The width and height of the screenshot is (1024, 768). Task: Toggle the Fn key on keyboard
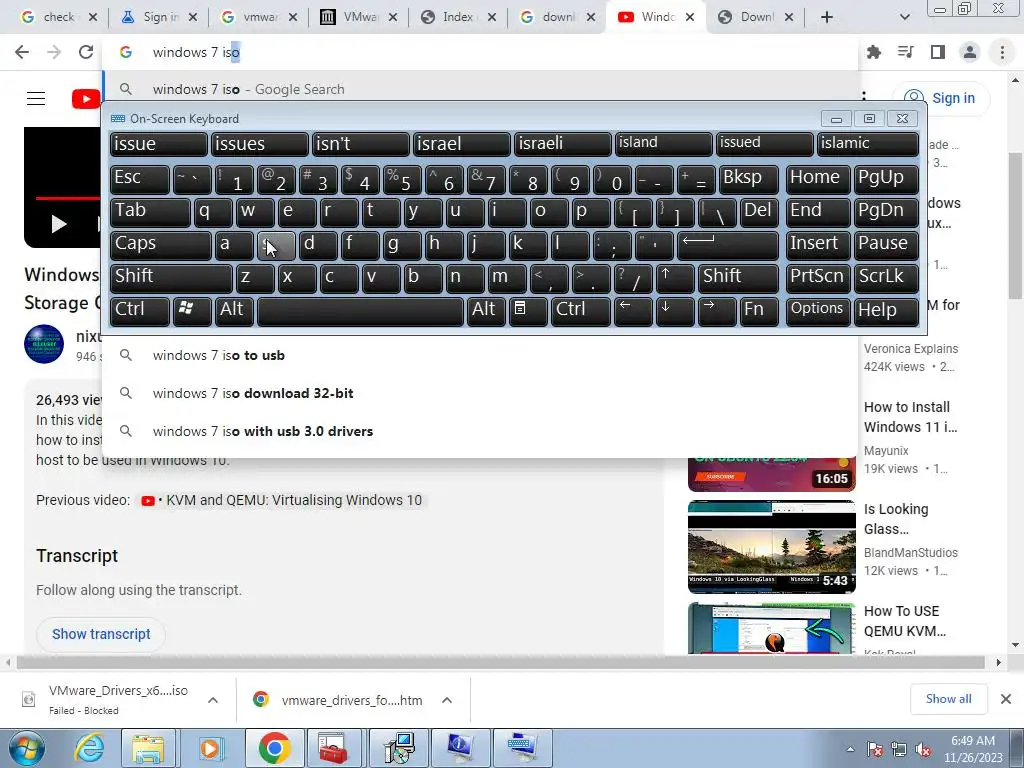coord(759,311)
